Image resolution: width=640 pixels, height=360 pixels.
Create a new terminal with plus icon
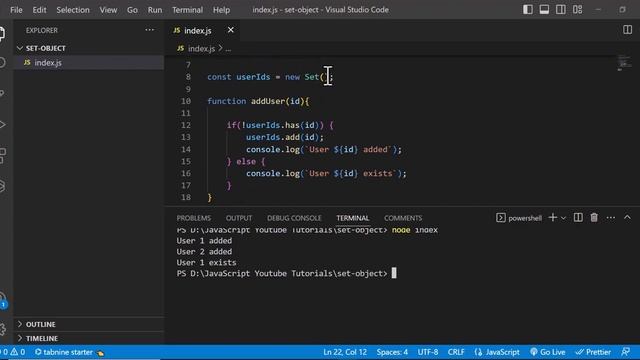click(x=553, y=218)
